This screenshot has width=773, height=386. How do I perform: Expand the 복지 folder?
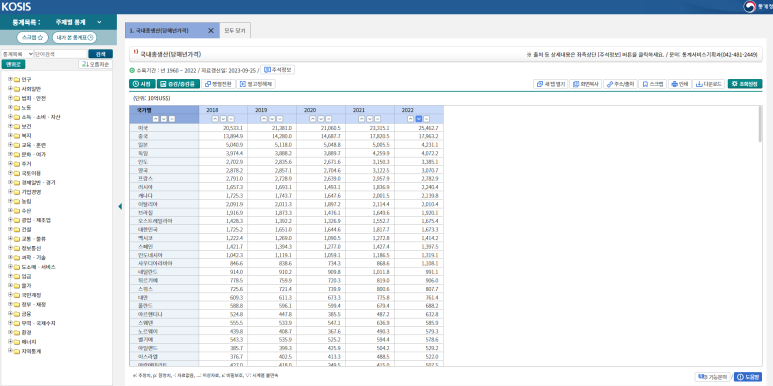coord(10,136)
